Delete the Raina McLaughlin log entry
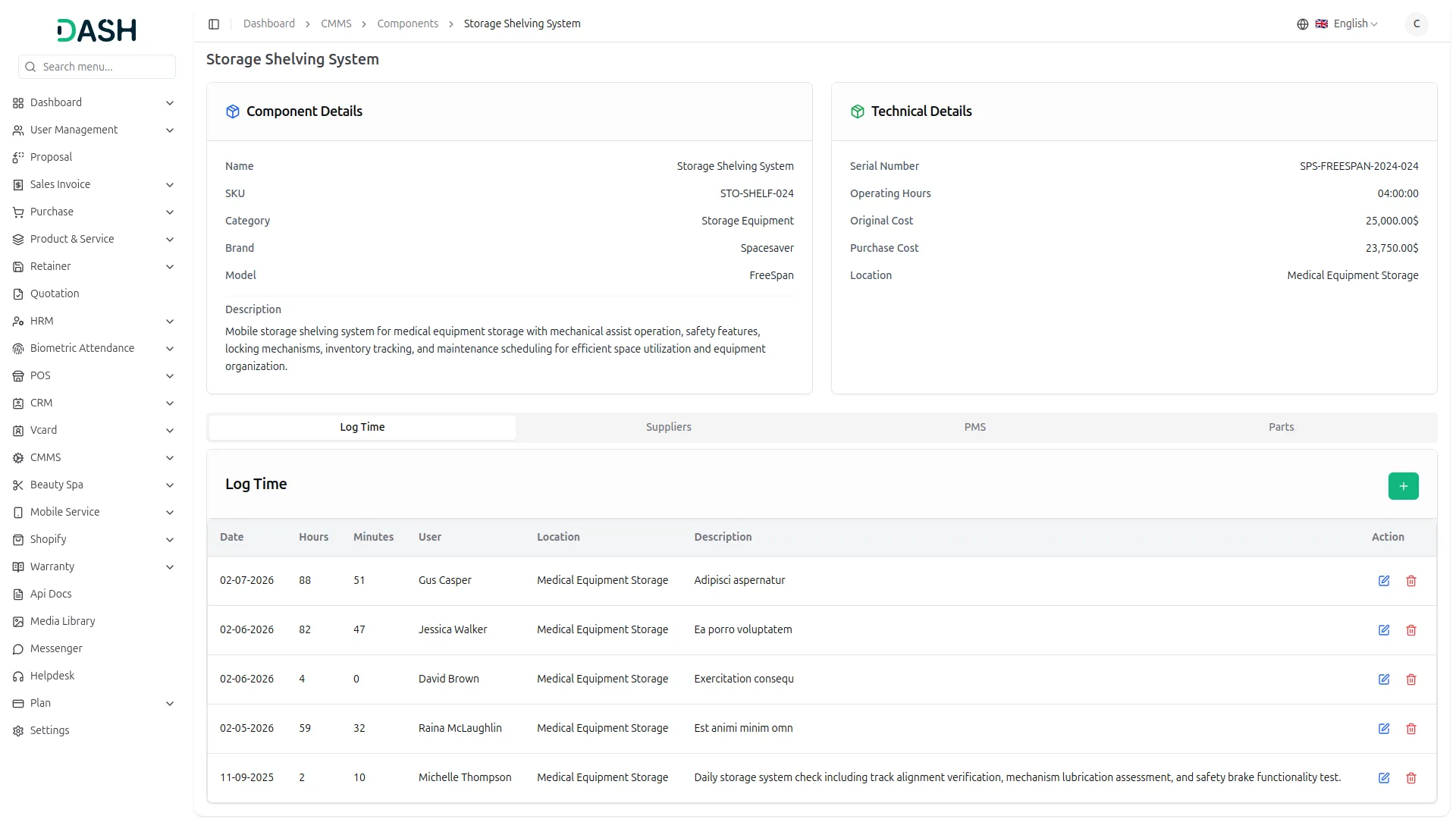1456x819 pixels. point(1411,729)
